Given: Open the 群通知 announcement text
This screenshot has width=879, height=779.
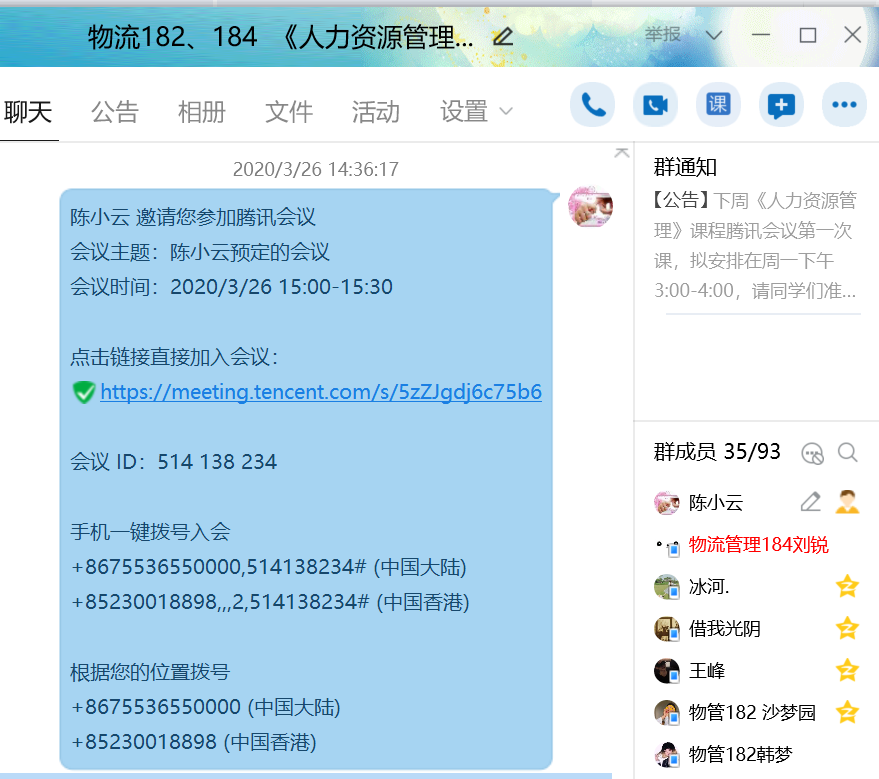Looking at the screenshot, I should click(755, 245).
